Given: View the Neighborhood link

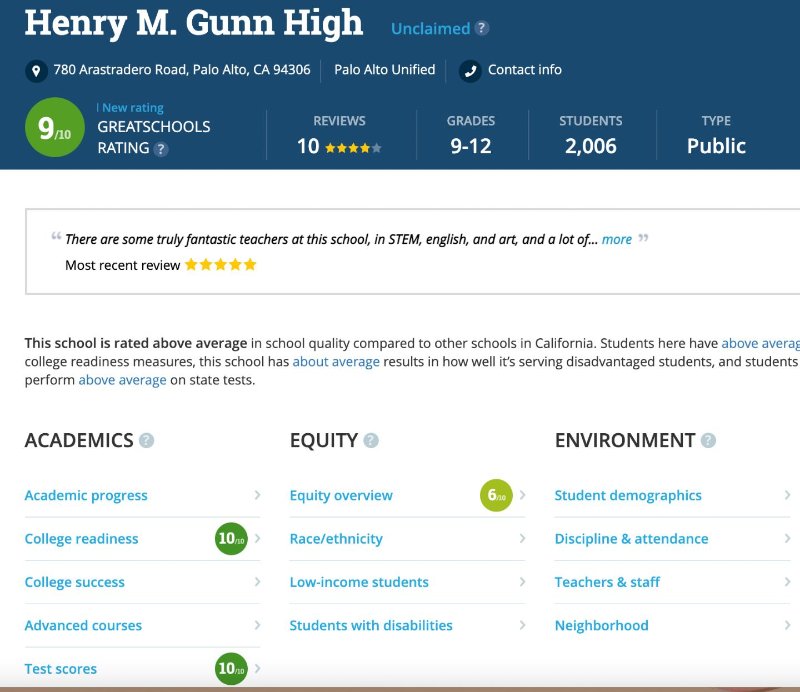Looking at the screenshot, I should (602, 626).
